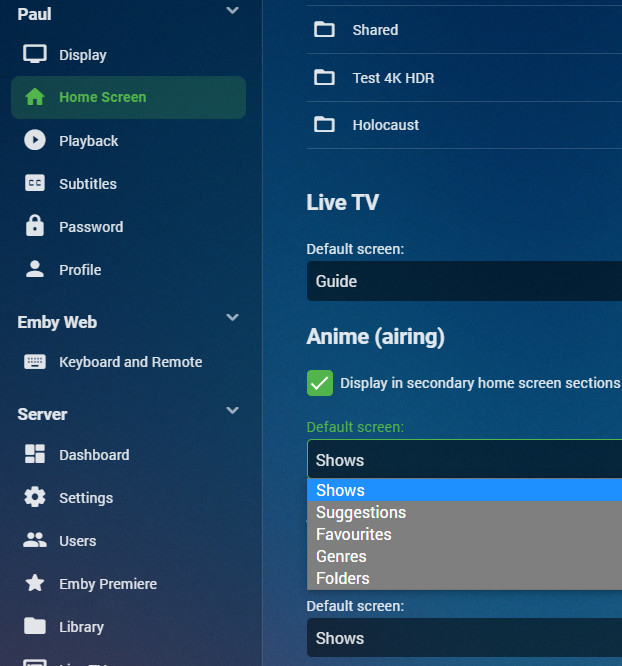Click the Library folder icon in sidebar
Image resolution: width=622 pixels, height=666 pixels.
coord(35,626)
